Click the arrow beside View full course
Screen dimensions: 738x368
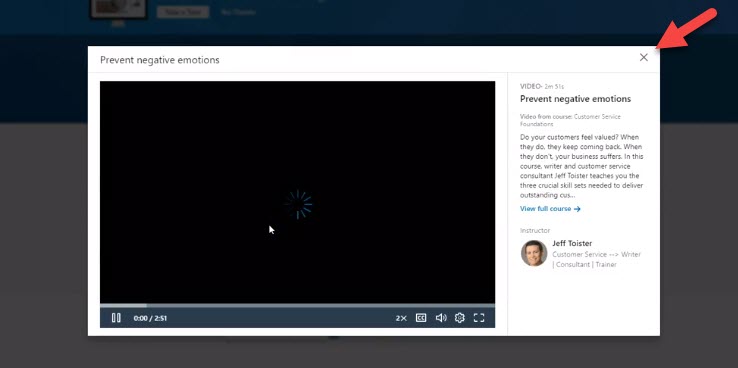[x=577, y=209]
